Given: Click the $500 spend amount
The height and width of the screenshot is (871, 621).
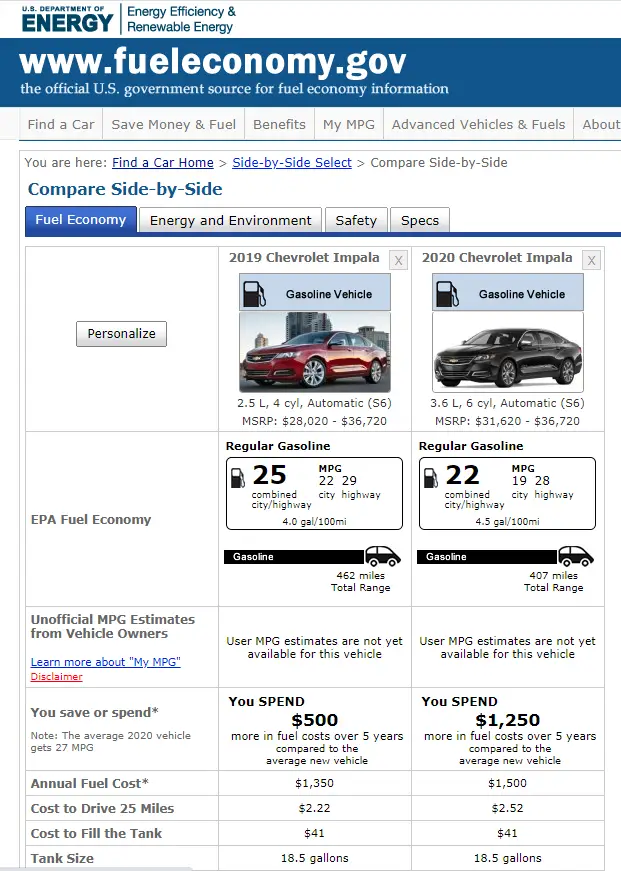Looking at the screenshot, I should click(x=314, y=720).
